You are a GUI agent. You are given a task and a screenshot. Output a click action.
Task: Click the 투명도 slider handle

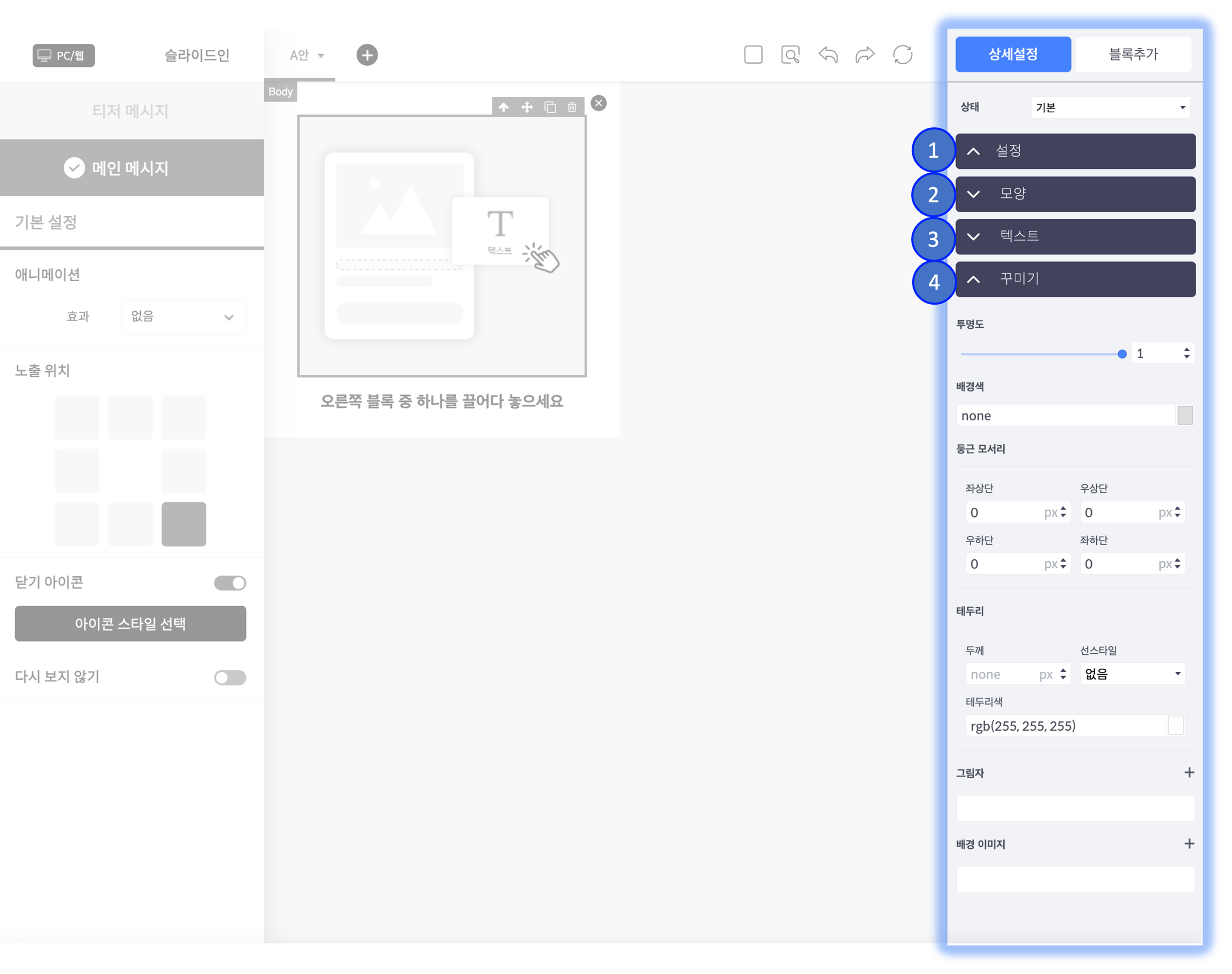1122,354
